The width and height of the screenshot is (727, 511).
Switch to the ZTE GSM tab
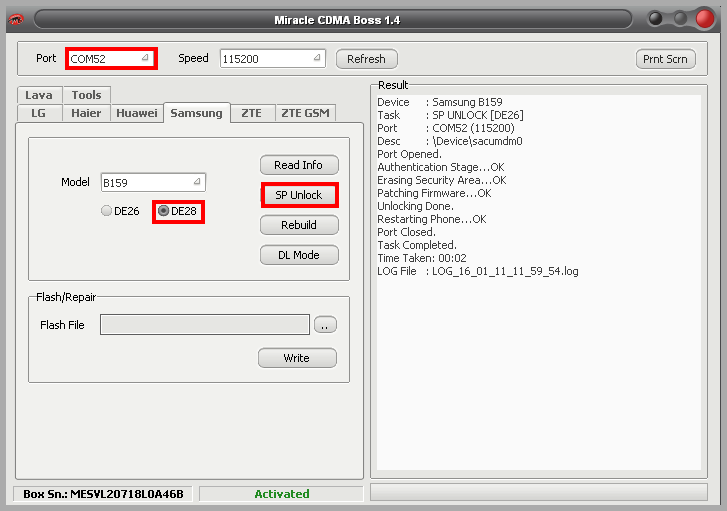coord(306,113)
